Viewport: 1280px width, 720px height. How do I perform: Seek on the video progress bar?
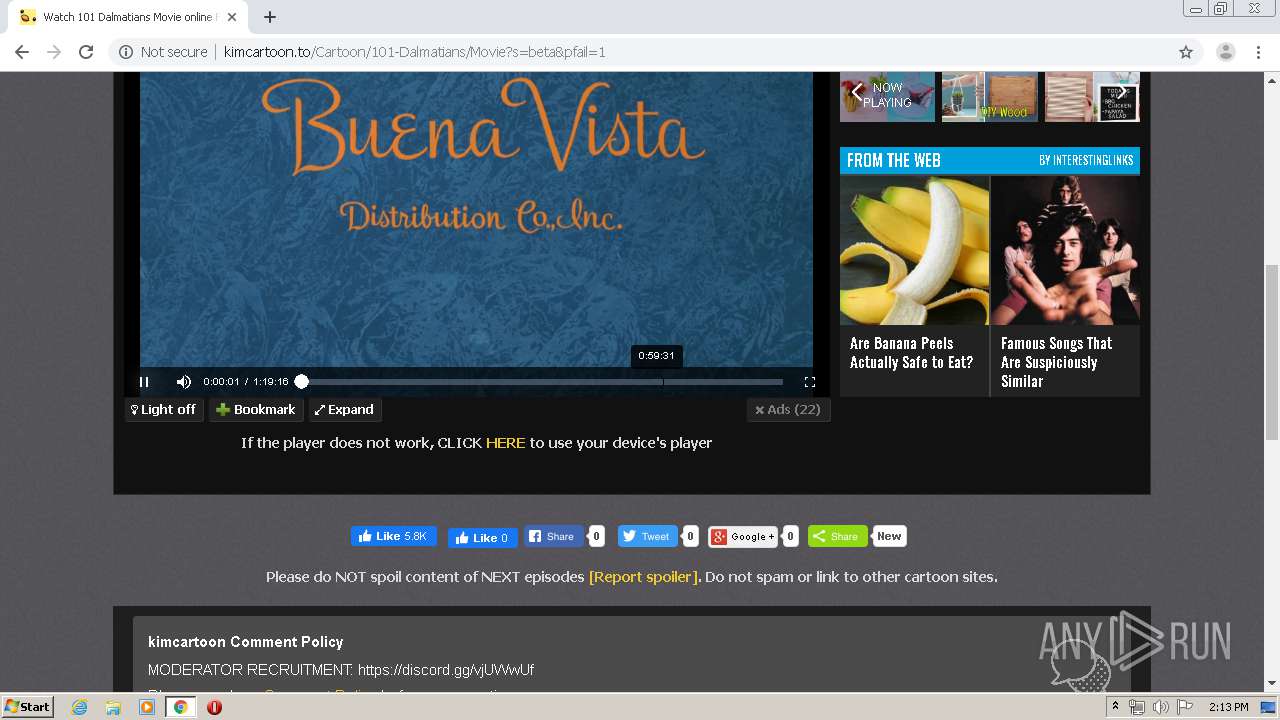(x=542, y=382)
